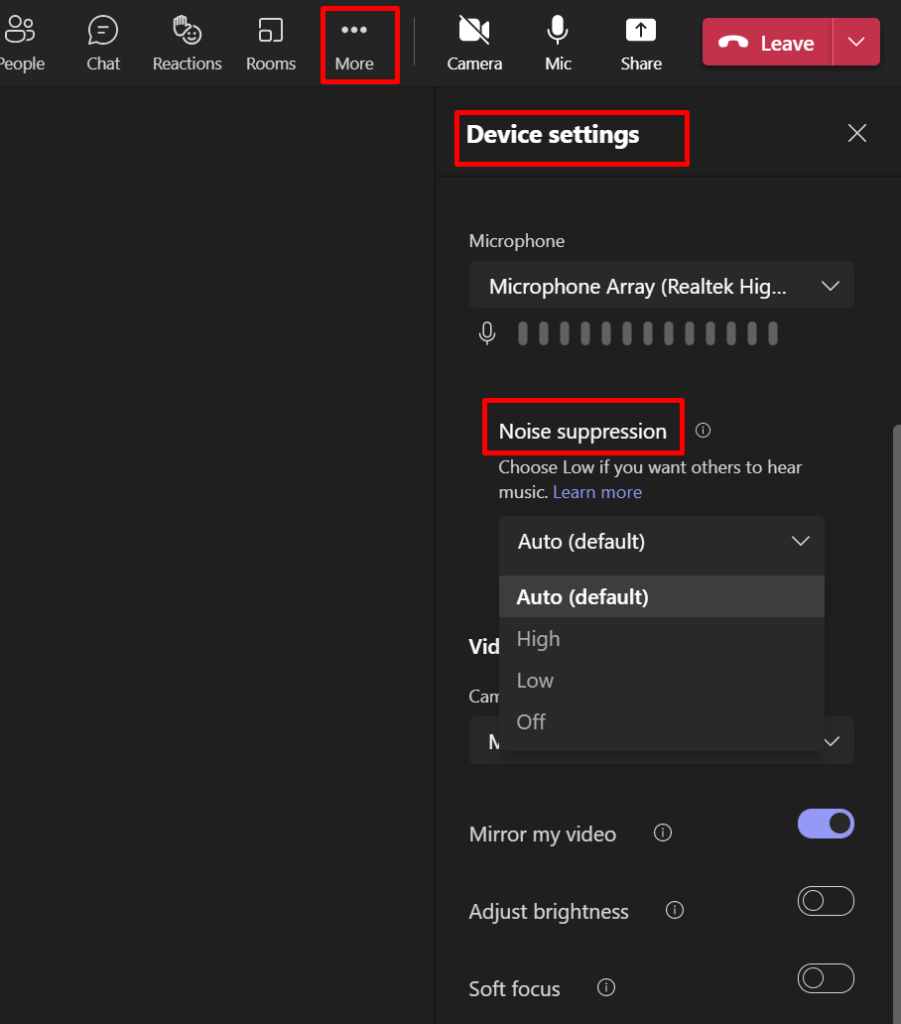Image resolution: width=901 pixels, height=1024 pixels.
Task: Select Off noise suppression option
Action: [661, 722]
